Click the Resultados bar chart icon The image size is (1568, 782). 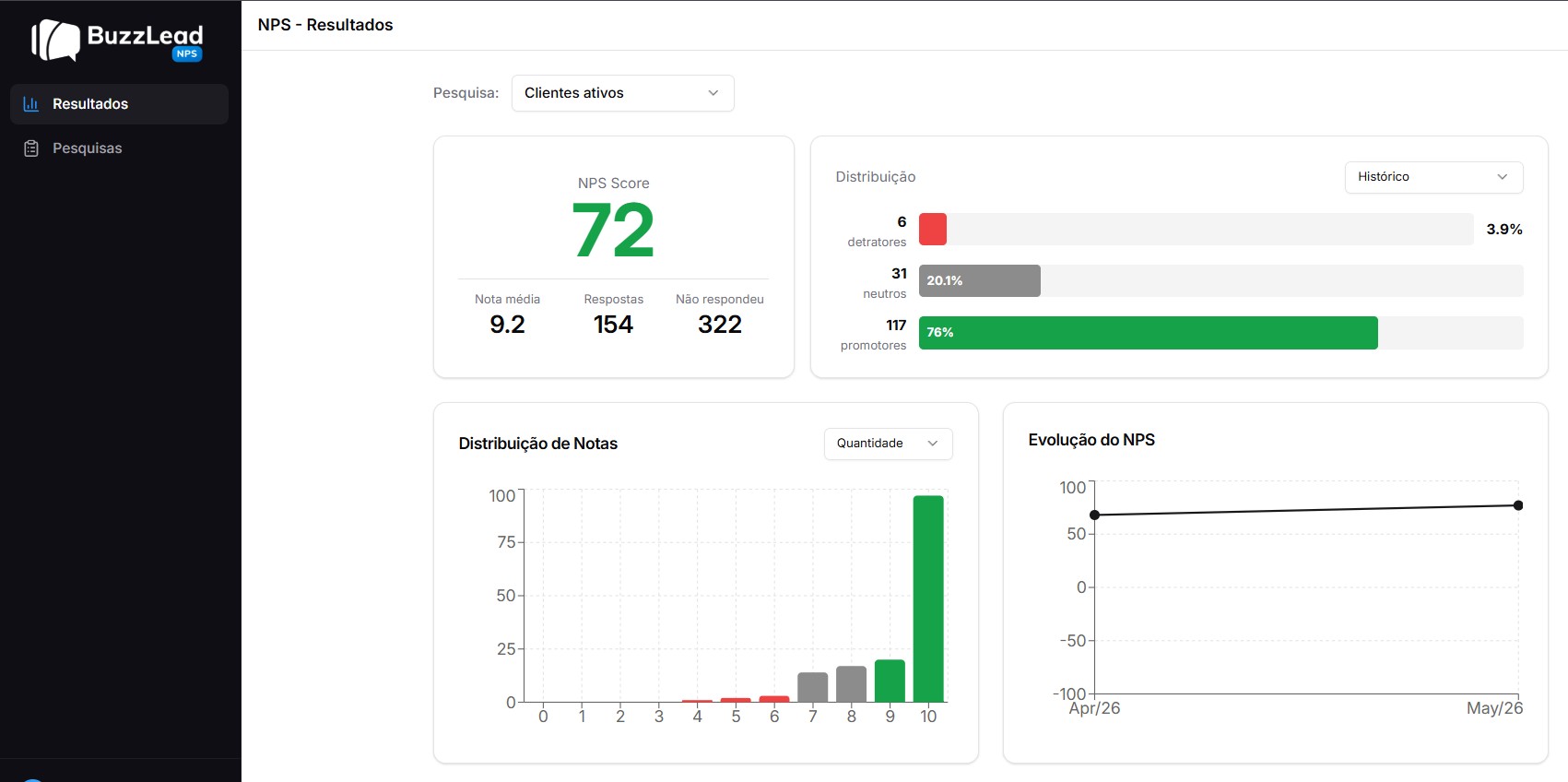tap(30, 104)
